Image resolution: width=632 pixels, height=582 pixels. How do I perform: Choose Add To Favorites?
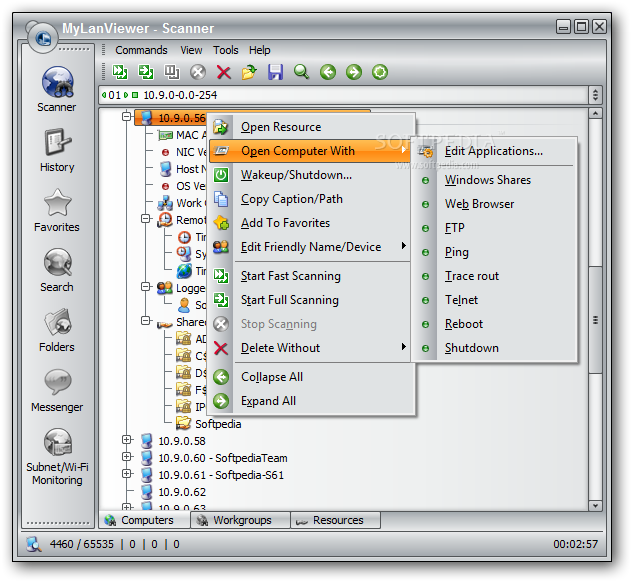point(310,223)
